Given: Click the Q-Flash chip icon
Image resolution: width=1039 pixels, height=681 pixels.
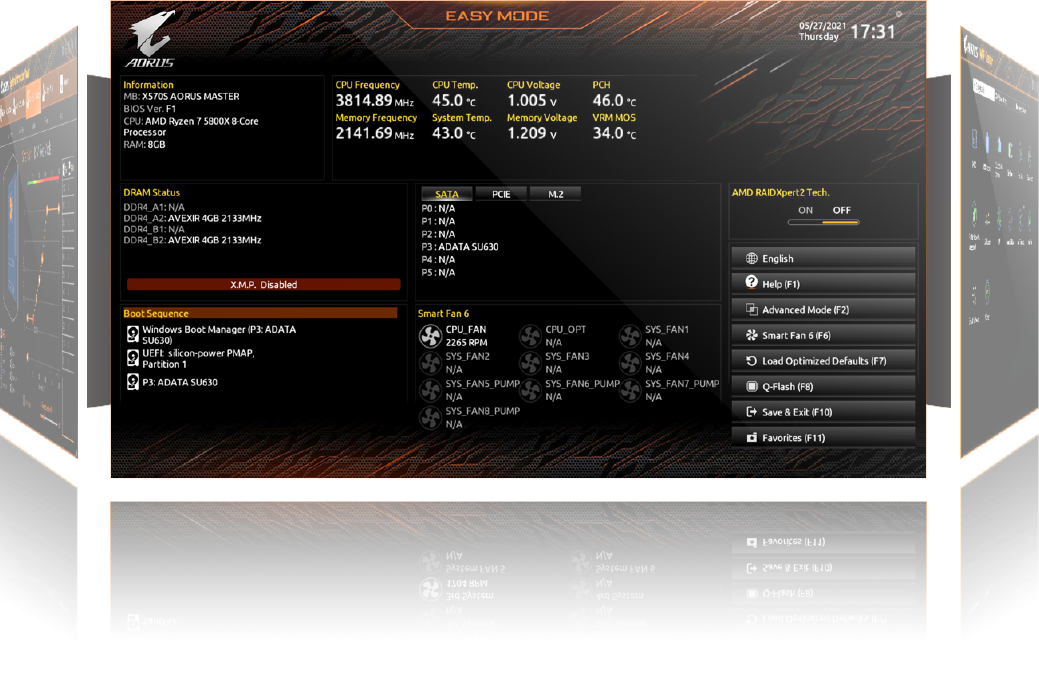Looking at the screenshot, I should pyautogui.click(x=751, y=386).
